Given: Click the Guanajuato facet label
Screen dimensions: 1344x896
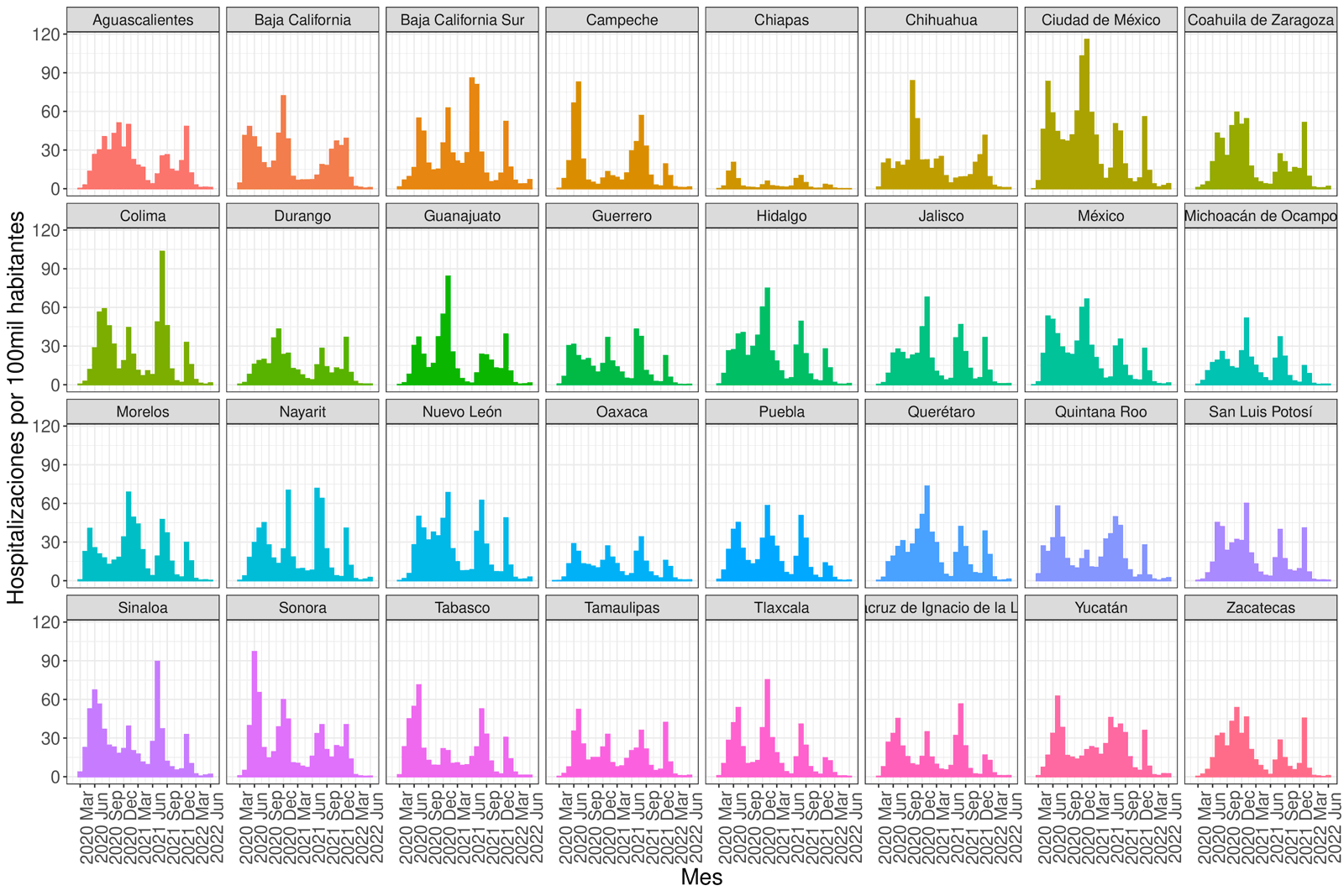Looking at the screenshot, I should pyautogui.click(x=462, y=216).
